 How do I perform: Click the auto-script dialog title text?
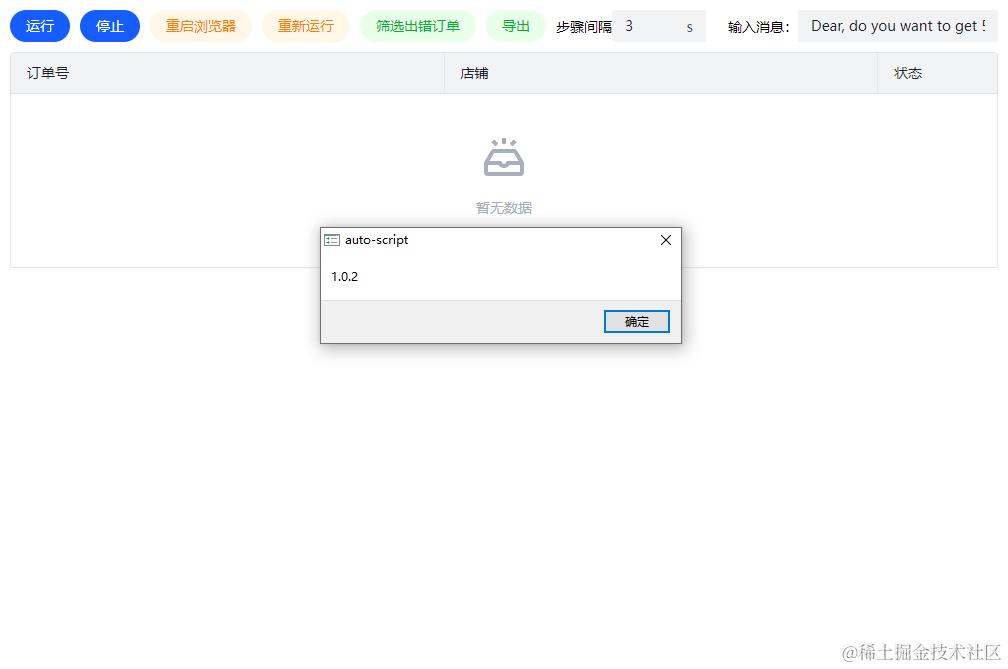(376, 240)
